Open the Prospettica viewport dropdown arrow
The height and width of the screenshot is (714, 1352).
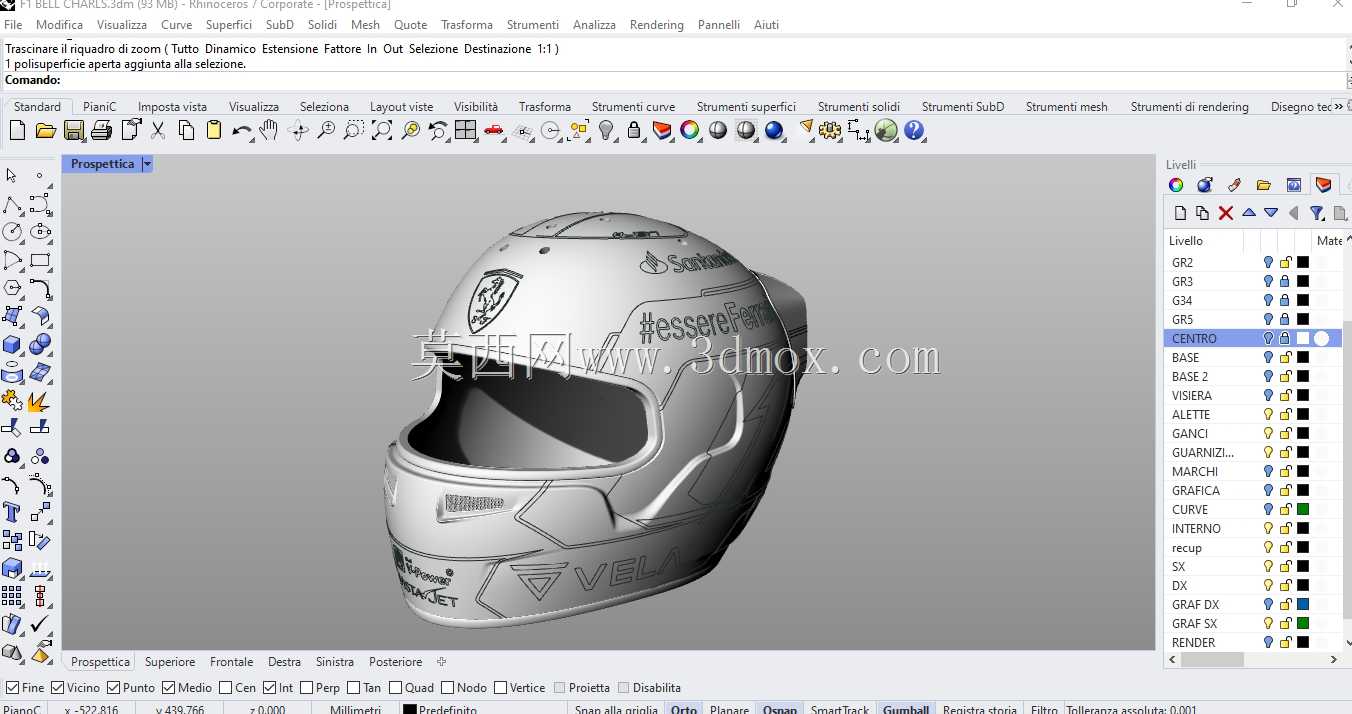click(x=147, y=164)
